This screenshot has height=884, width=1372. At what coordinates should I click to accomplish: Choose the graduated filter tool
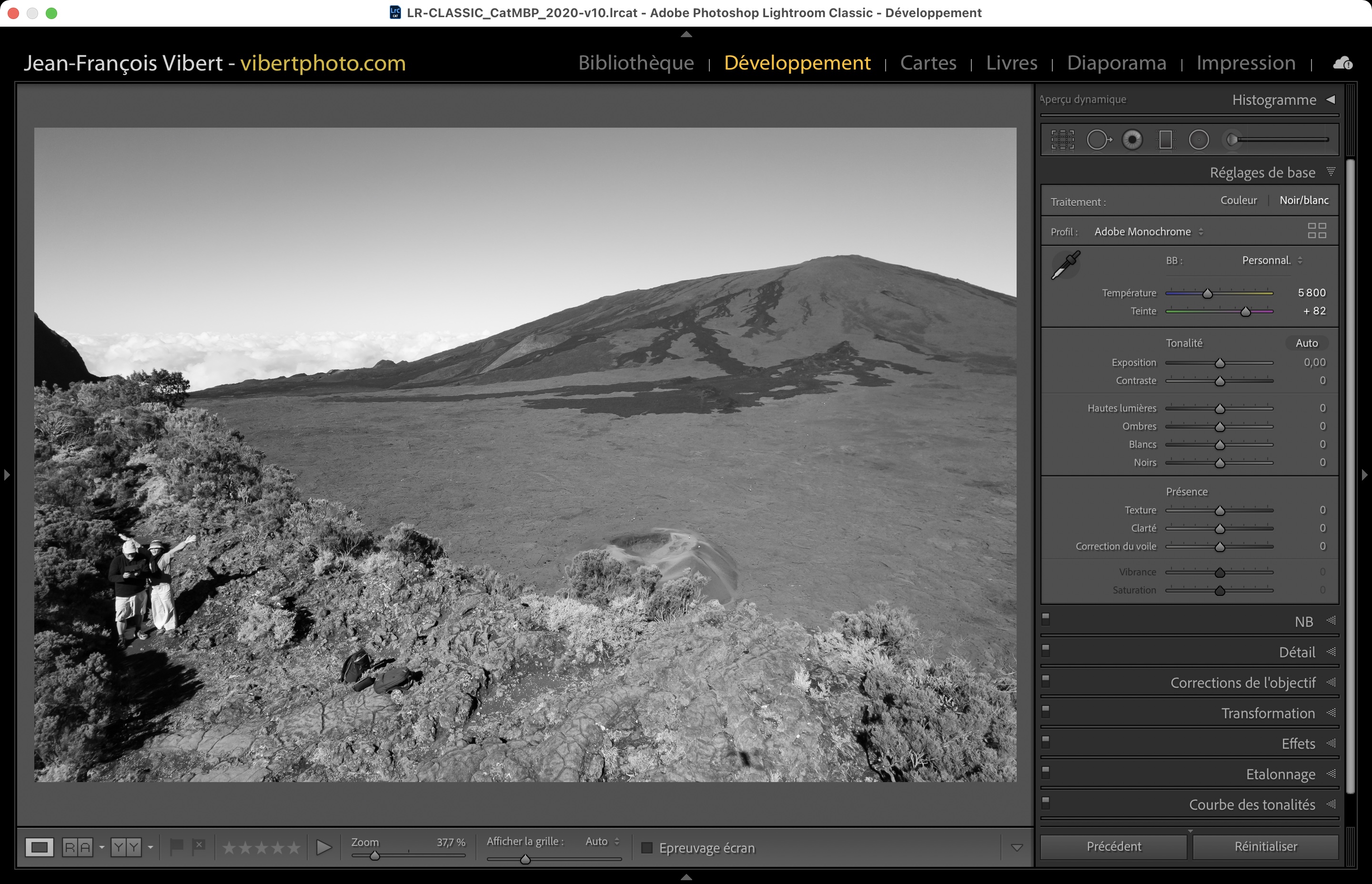click(x=1165, y=140)
